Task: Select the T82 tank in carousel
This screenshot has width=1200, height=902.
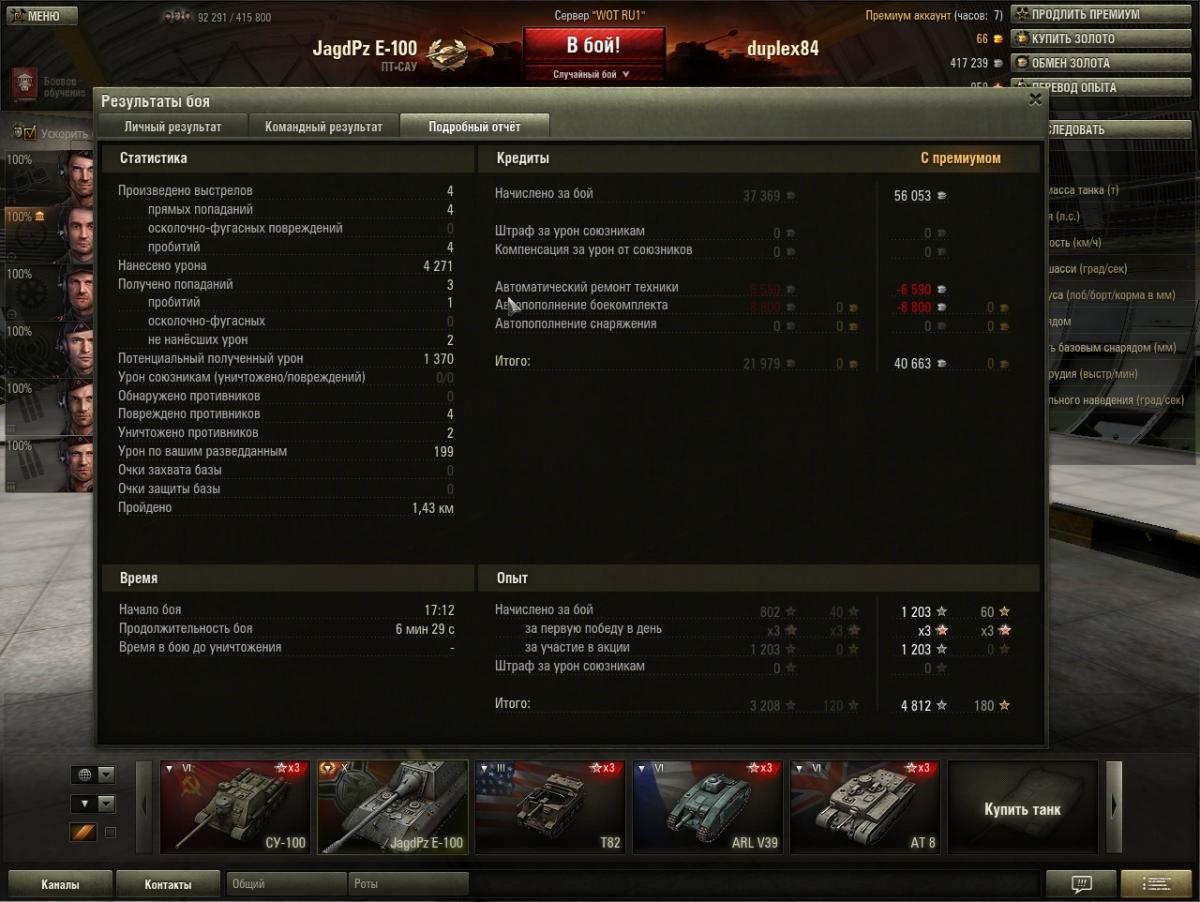Action: pos(550,807)
